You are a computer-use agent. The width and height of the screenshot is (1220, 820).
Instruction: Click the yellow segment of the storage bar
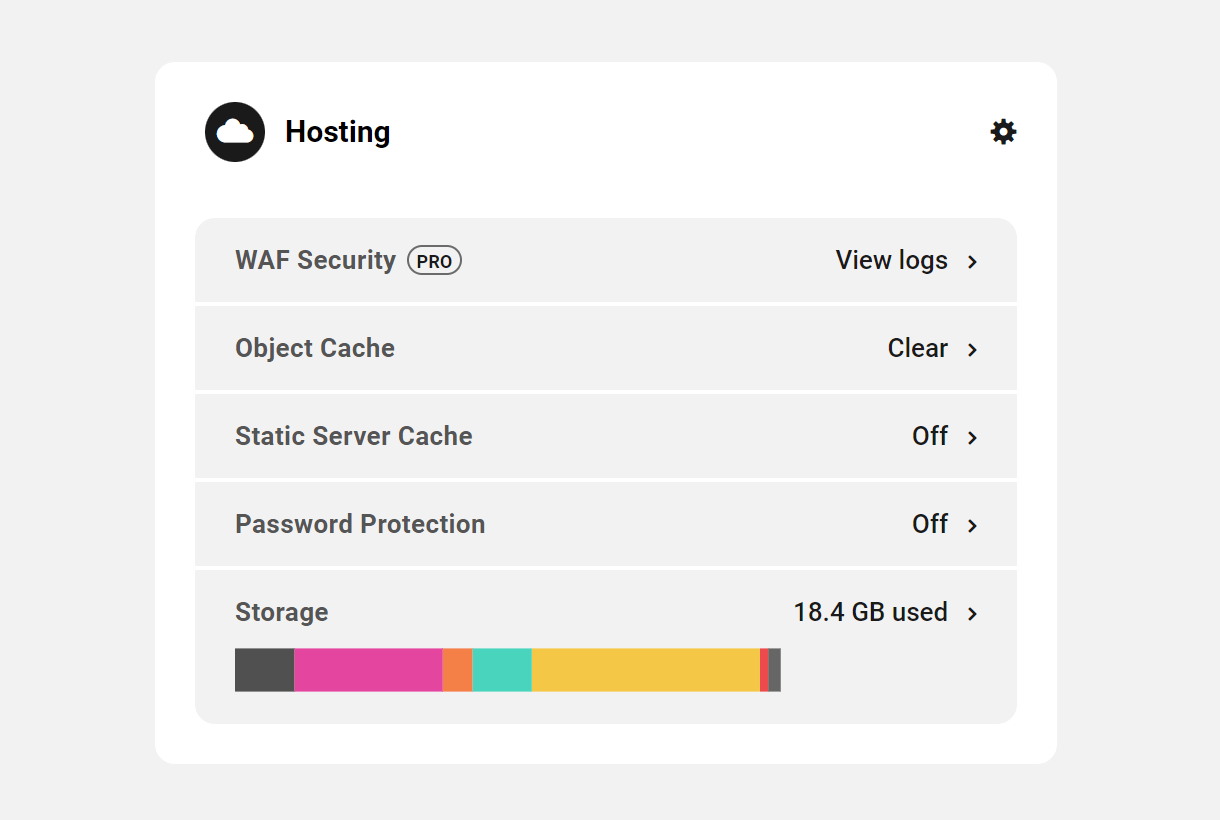645,670
